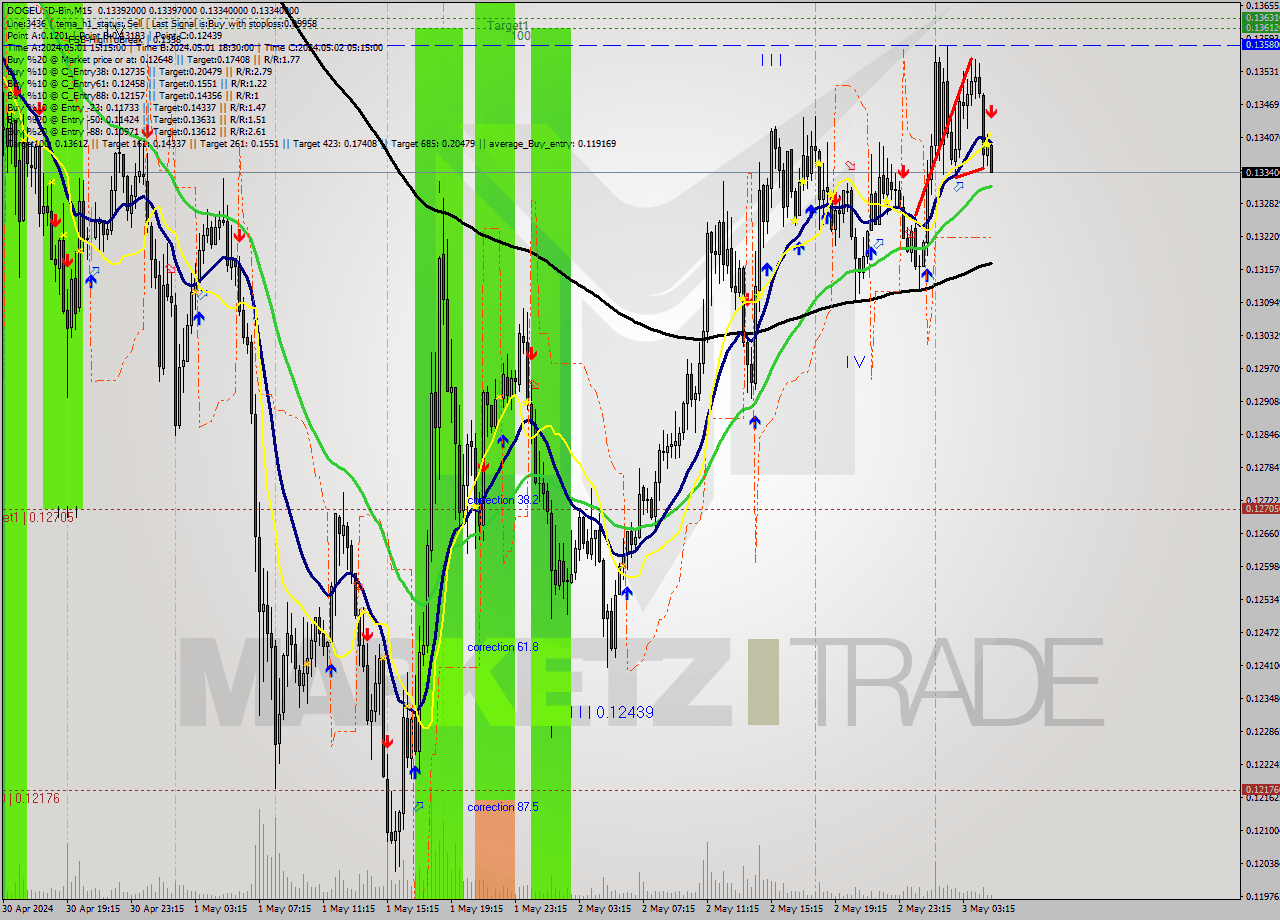The image size is (1280, 920).
Task: Click the '2 May 03:15' time label
Action: click(605, 908)
